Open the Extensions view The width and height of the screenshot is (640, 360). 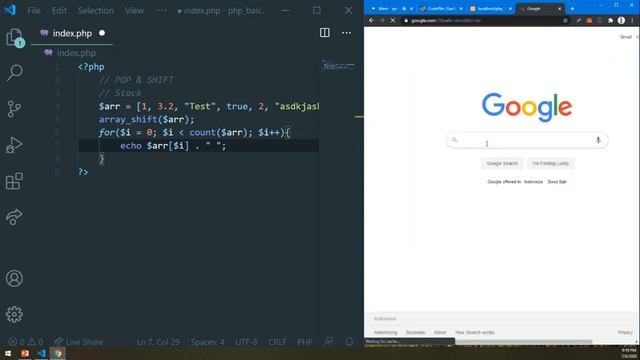pyautogui.click(x=14, y=181)
